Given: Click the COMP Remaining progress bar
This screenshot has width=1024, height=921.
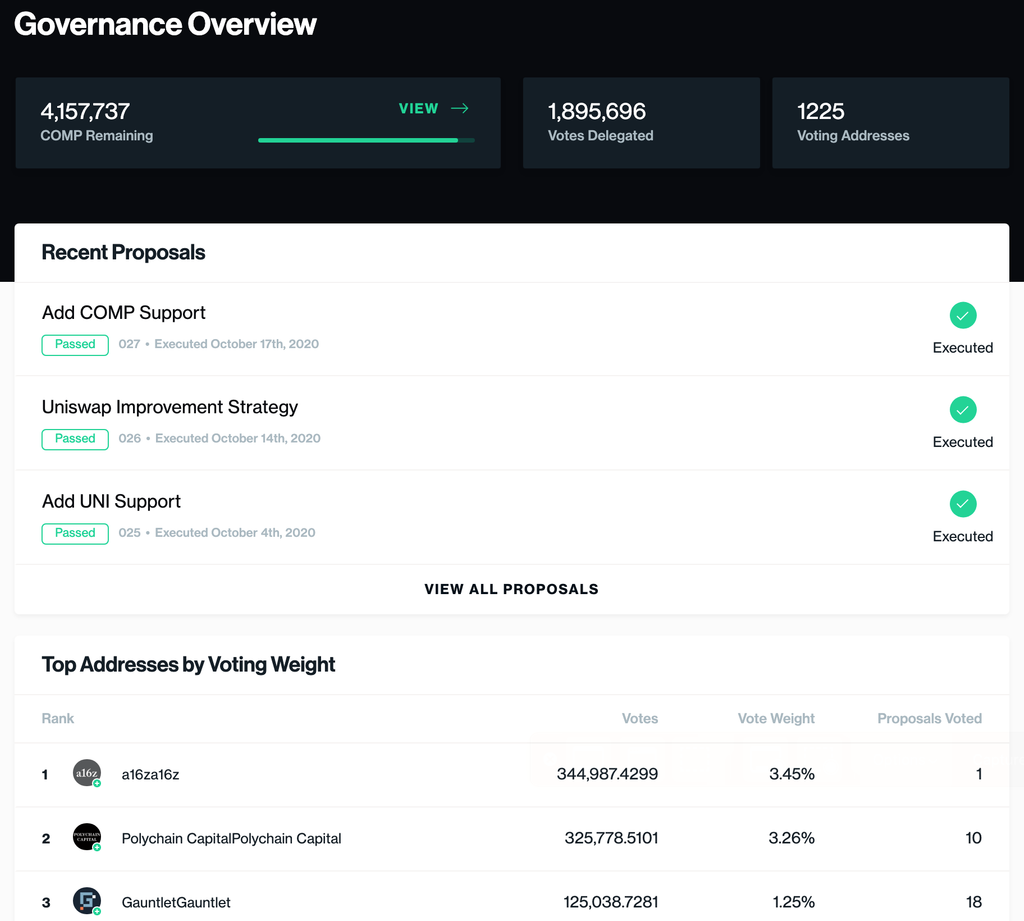Looking at the screenshot, I should tap(366, 140).
